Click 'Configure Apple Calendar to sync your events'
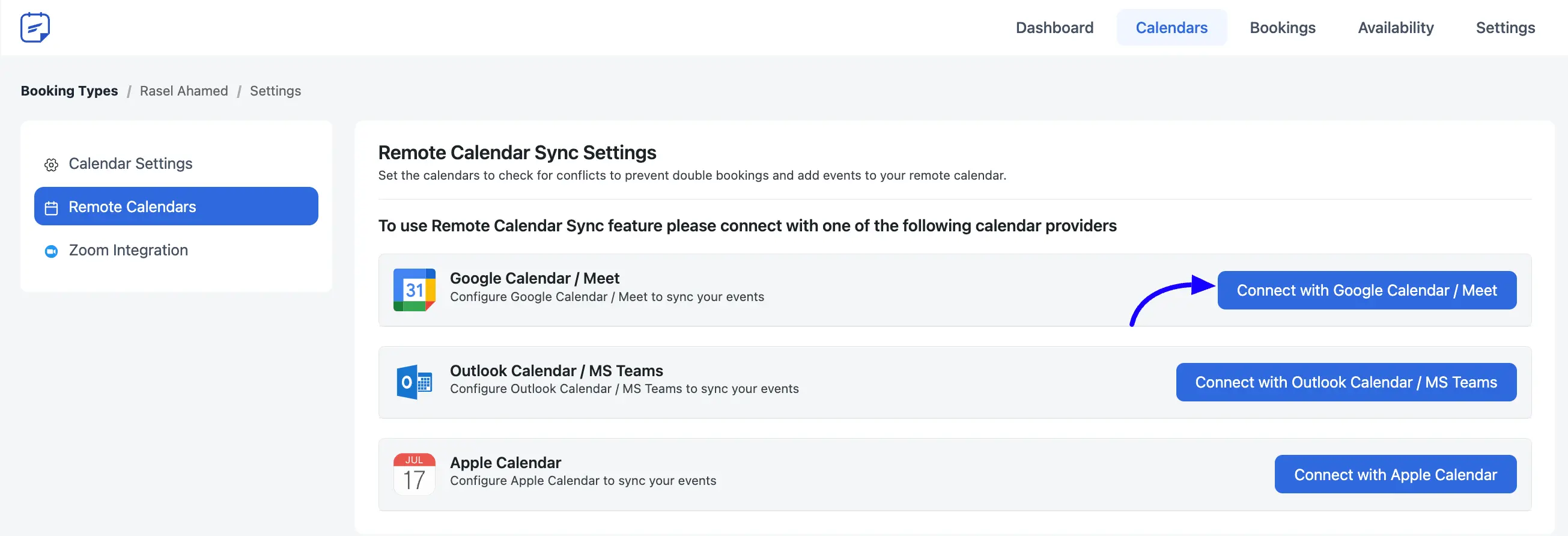The width and height of the screenshot is (1568, 536). (583, 481)
